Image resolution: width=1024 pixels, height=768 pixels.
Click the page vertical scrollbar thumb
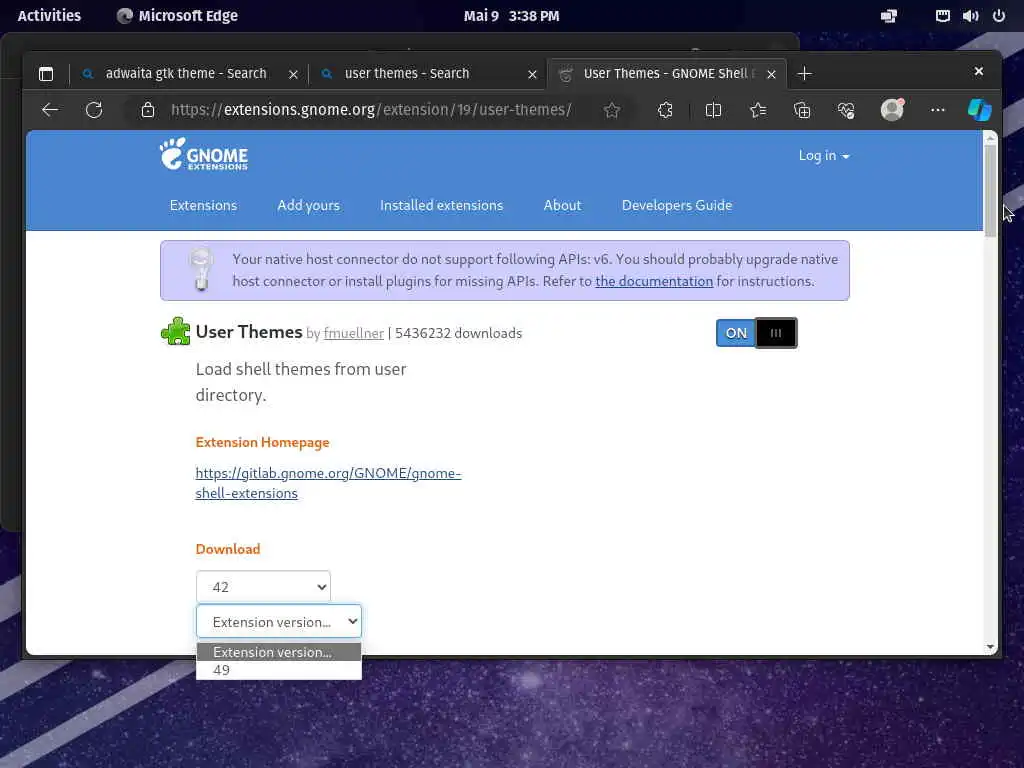[990, 191]
